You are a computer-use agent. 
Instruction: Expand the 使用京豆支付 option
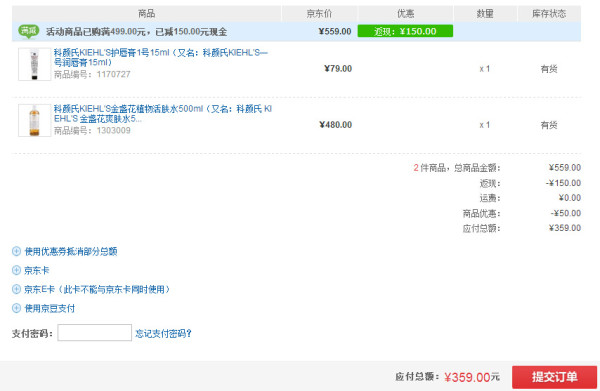click(16, 308)
